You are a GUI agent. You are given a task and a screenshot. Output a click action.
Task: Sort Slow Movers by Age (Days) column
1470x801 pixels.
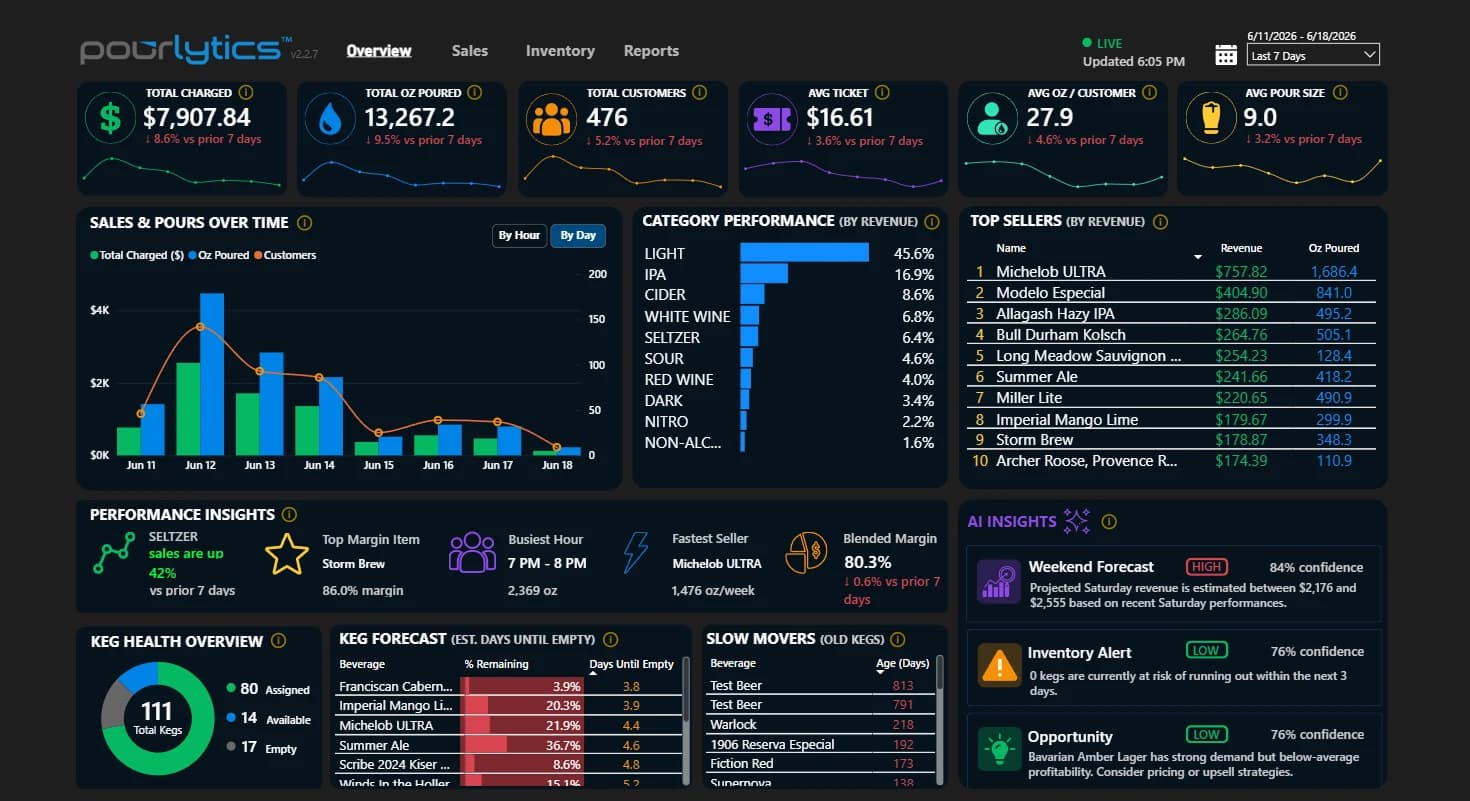point(902,663)
